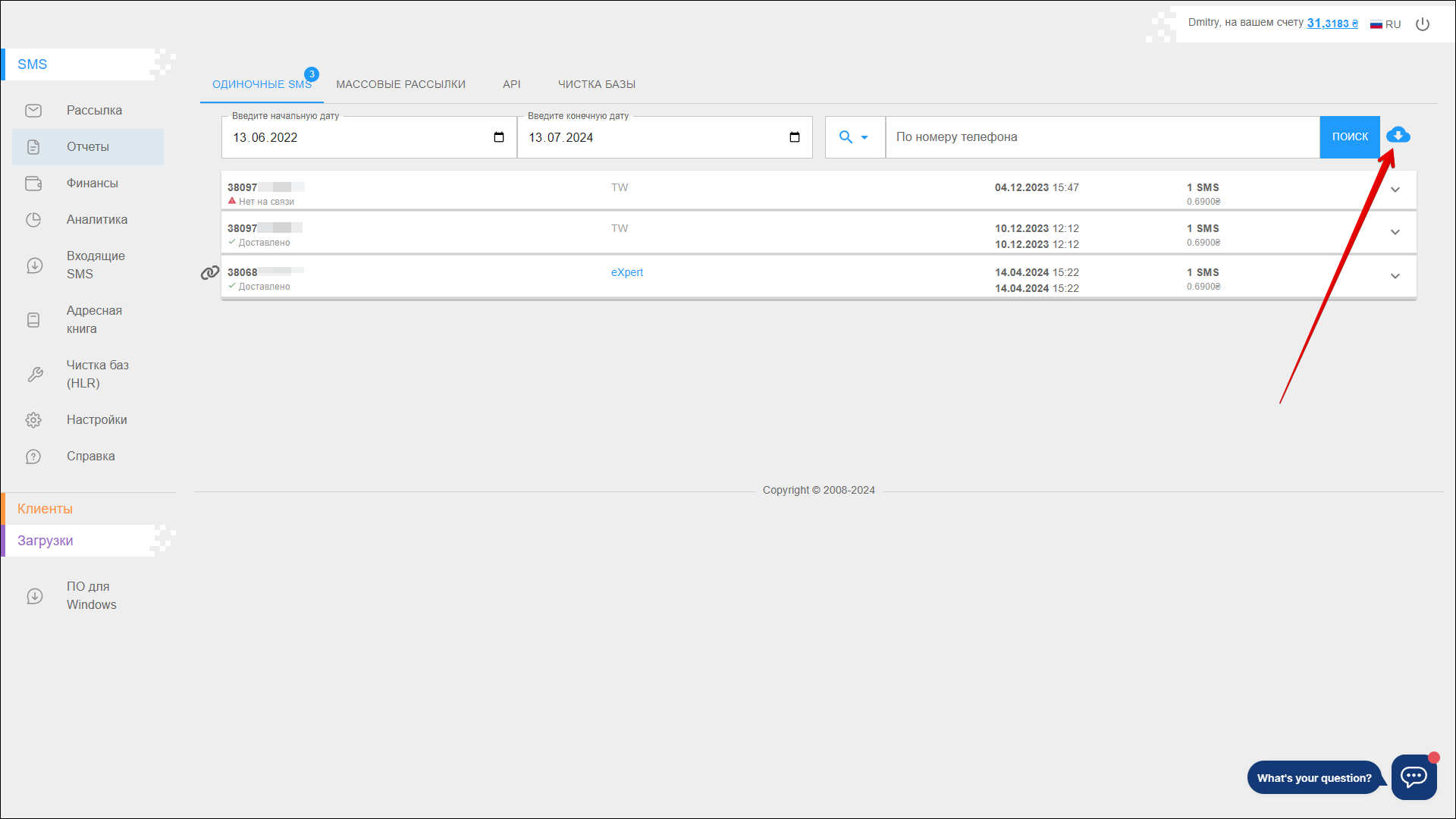
Task: Click the cloud download export icon
Action: [1398, 136]
